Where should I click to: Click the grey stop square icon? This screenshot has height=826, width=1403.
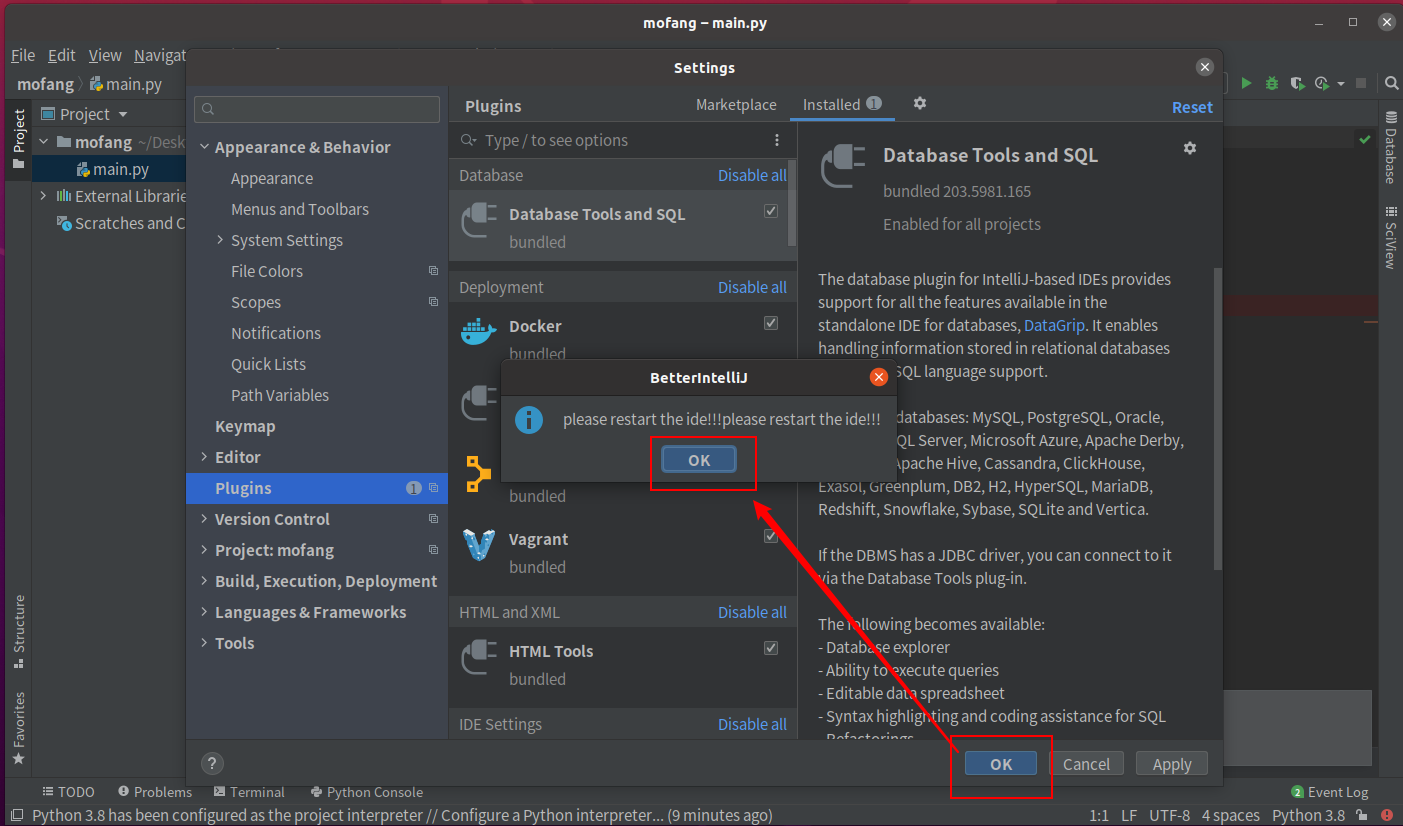tap(1361, 84)
